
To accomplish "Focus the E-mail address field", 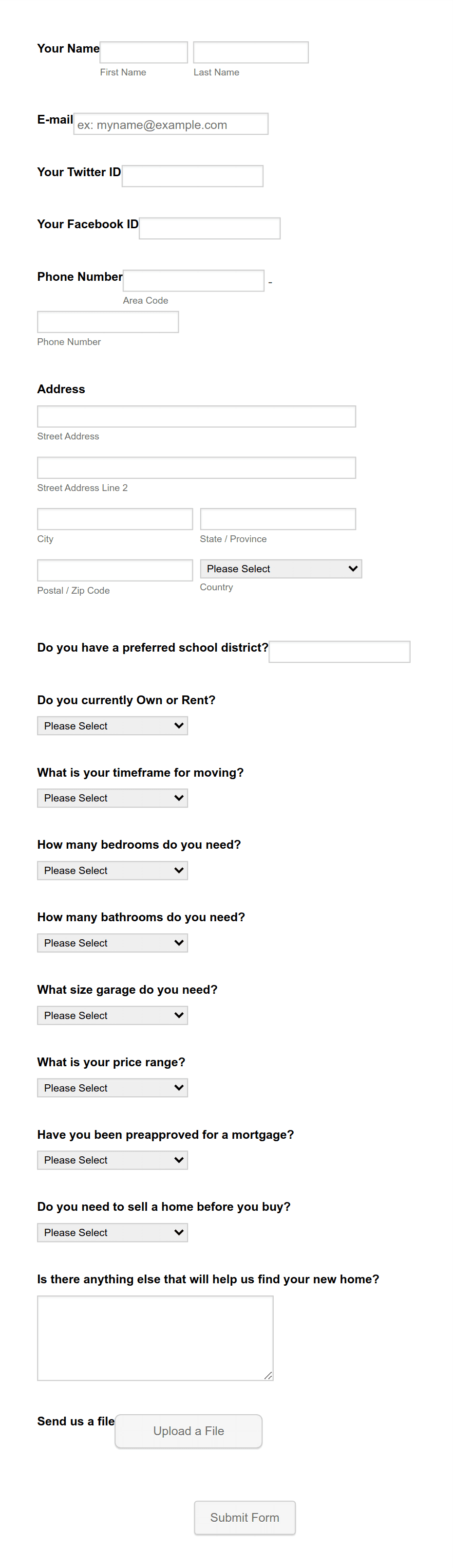I will pyautogui.click(x=171, y=124).
